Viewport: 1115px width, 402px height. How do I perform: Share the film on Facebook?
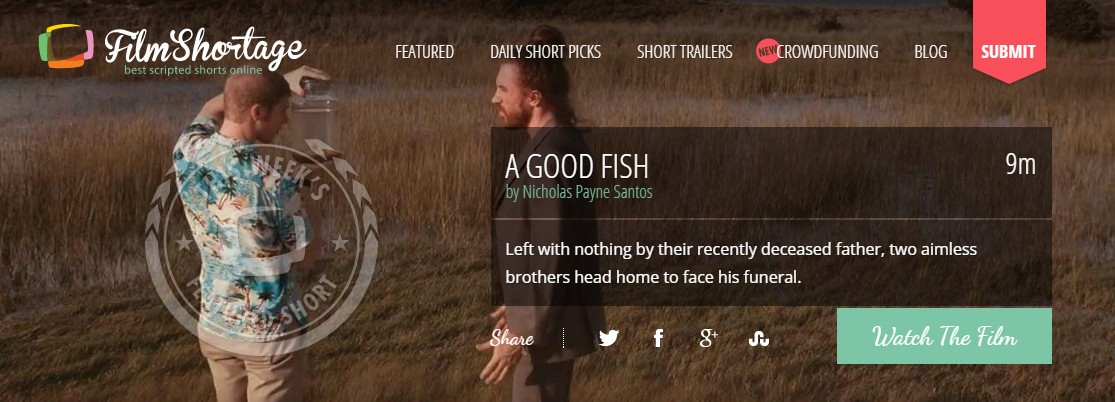pyautogui.click(x=658, y=338)
